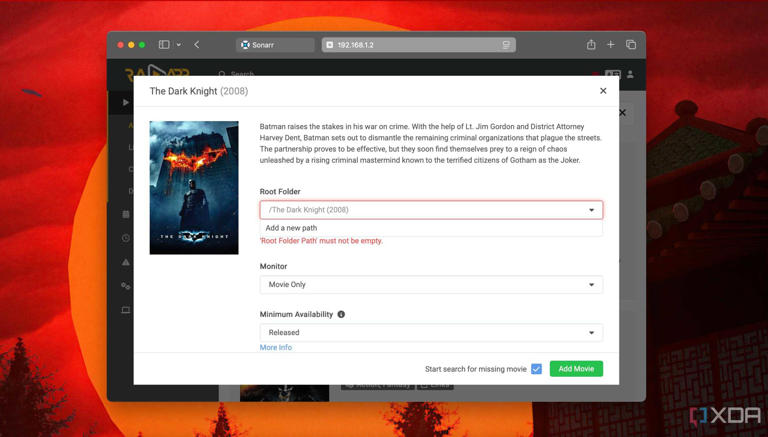Viewport: 768px width, 437px height.
Task: Open the Monitor dropdown set to Movie Only
Action: click(x=431, y=285)
